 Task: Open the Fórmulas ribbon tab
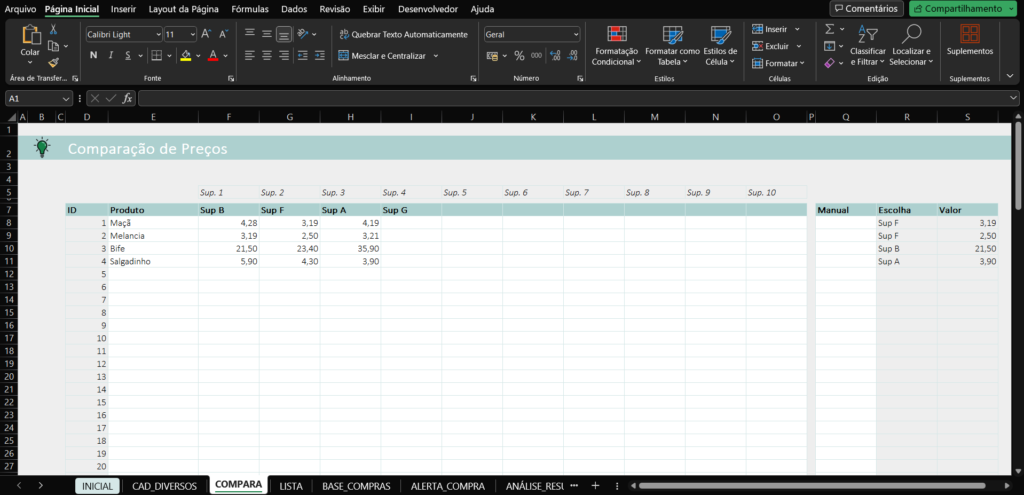click(249, 9)
